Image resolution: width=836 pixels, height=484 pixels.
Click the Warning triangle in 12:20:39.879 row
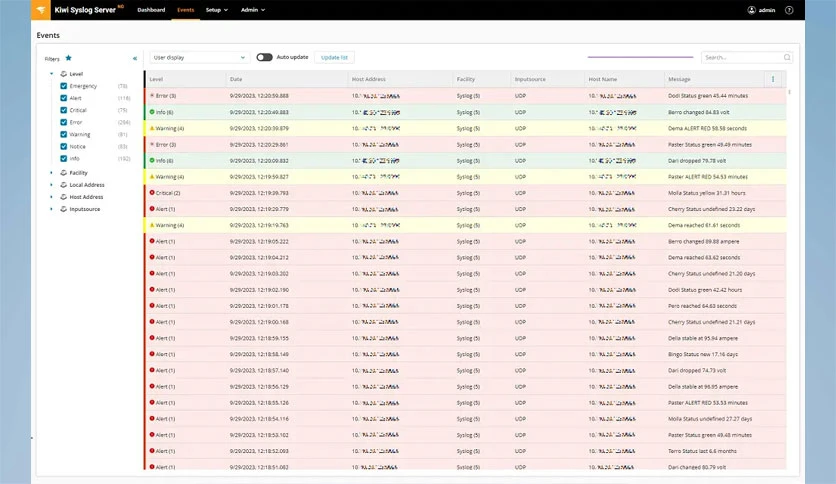tap(152, 128)
